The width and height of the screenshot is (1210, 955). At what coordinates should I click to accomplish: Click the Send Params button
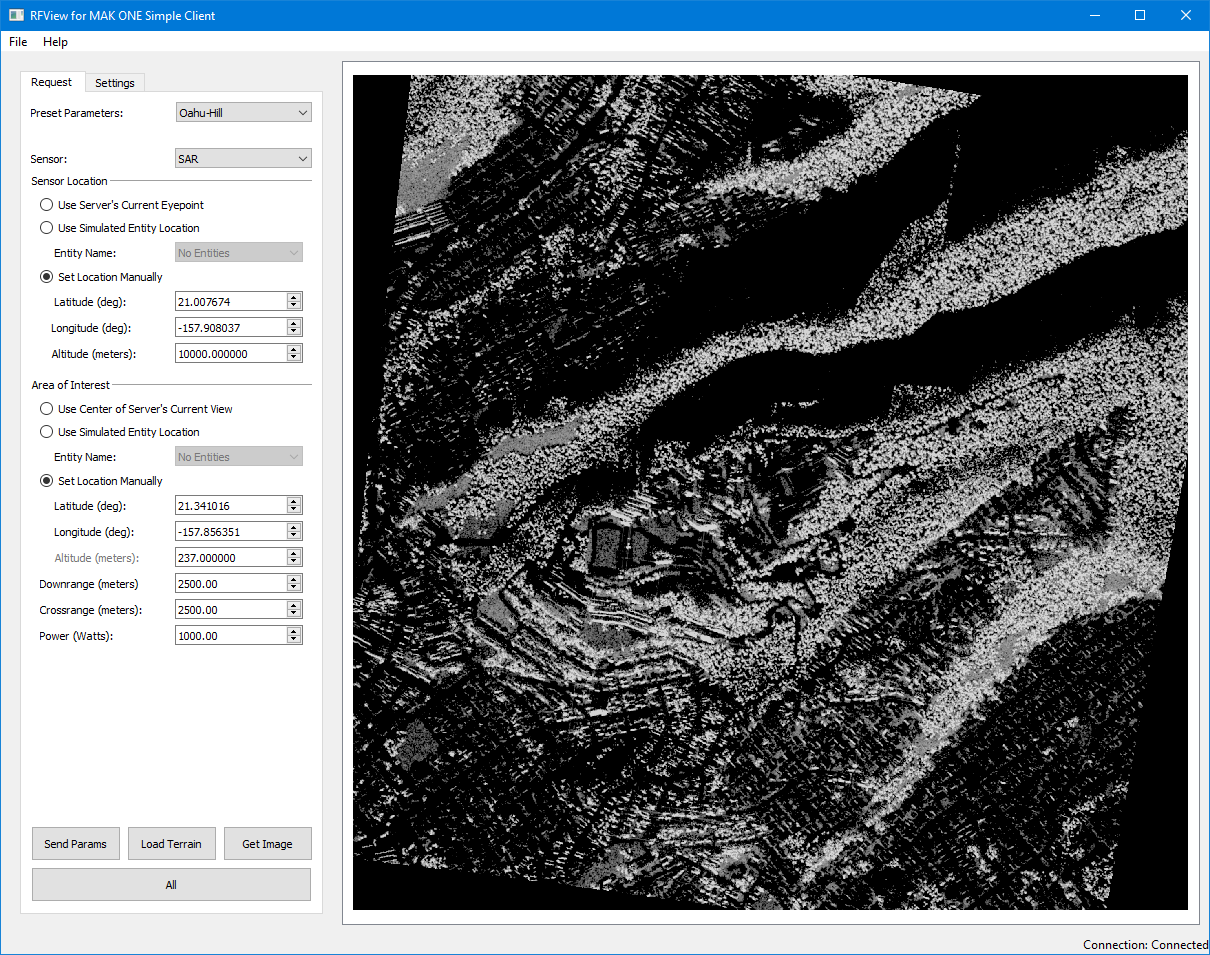[x=76, y=844]
